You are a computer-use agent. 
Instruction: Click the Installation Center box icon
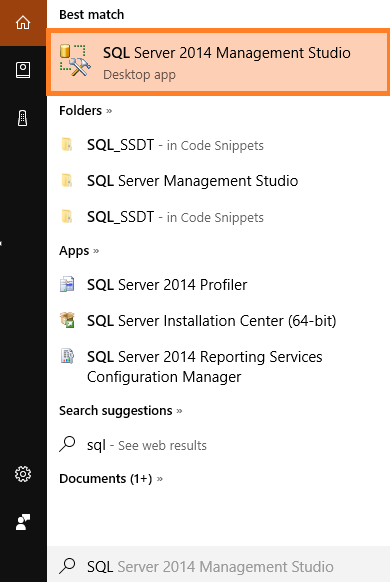pos(67,320)
